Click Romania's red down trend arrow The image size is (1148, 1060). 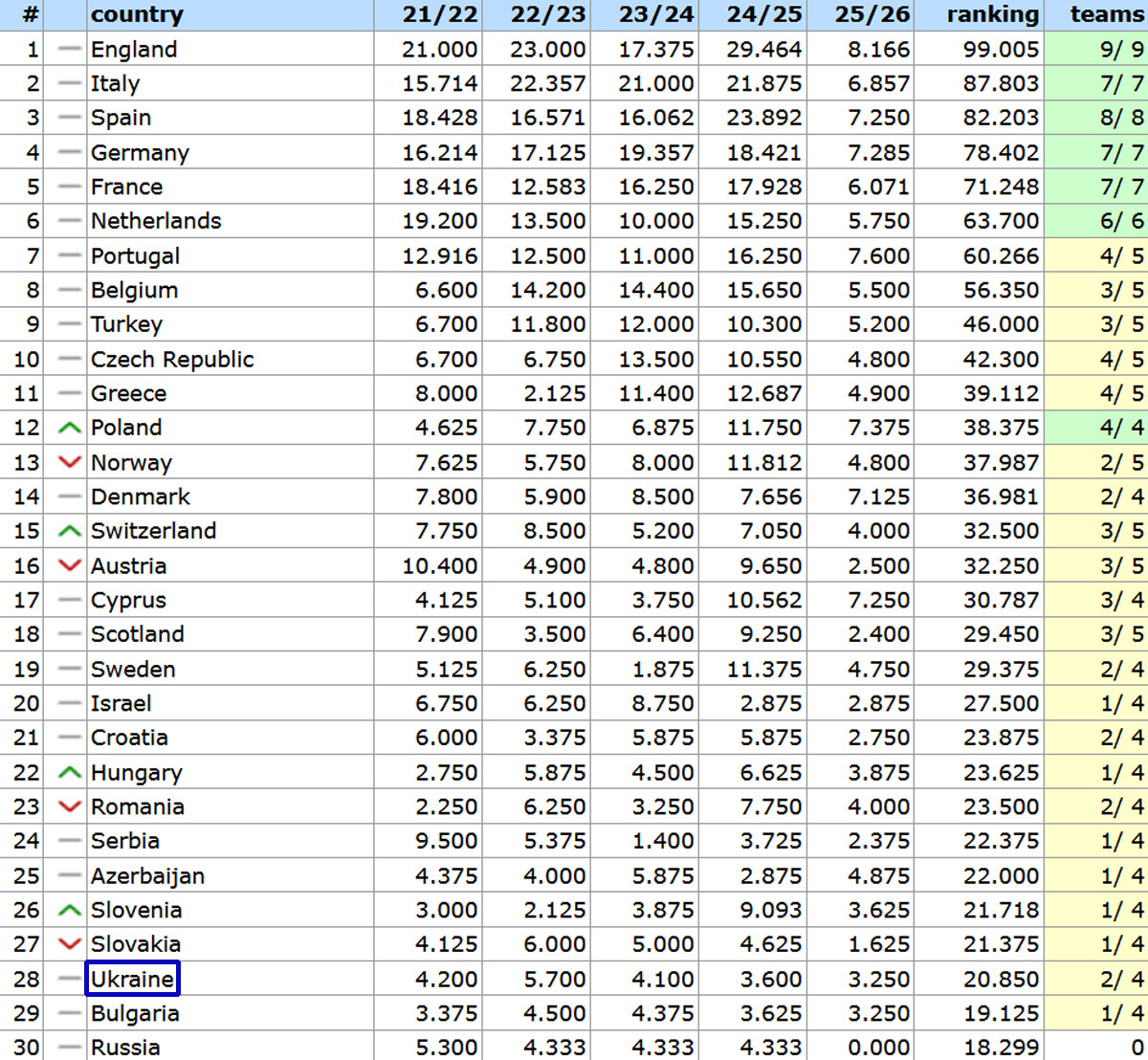[69, 806]
